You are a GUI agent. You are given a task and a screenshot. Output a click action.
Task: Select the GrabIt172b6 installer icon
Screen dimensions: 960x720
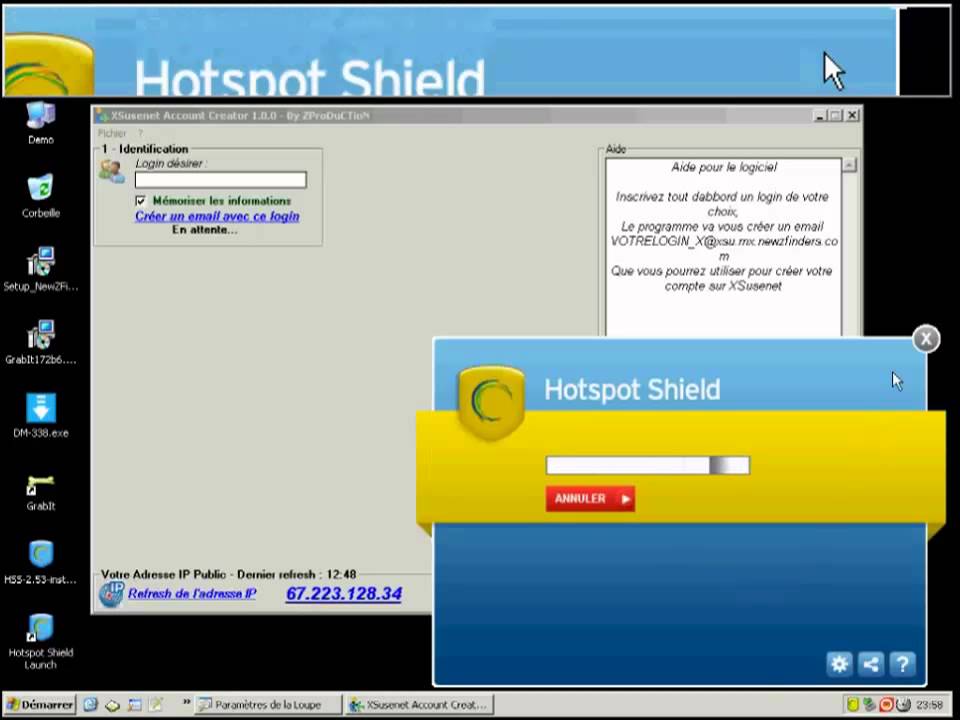(x=40, y=335)
